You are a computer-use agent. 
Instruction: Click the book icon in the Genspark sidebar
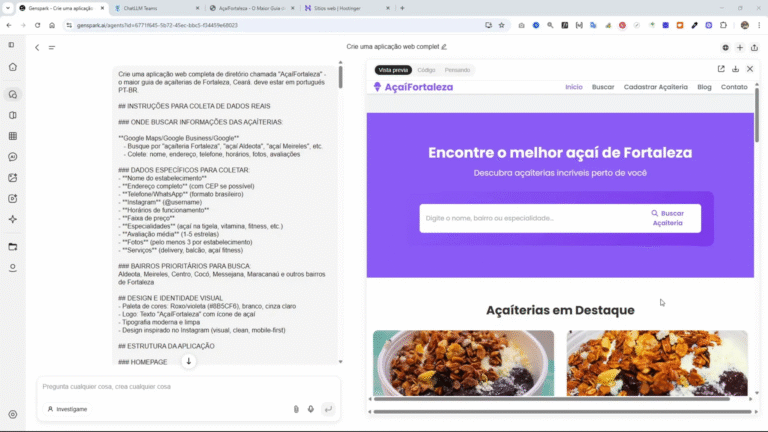coord(13,115)
